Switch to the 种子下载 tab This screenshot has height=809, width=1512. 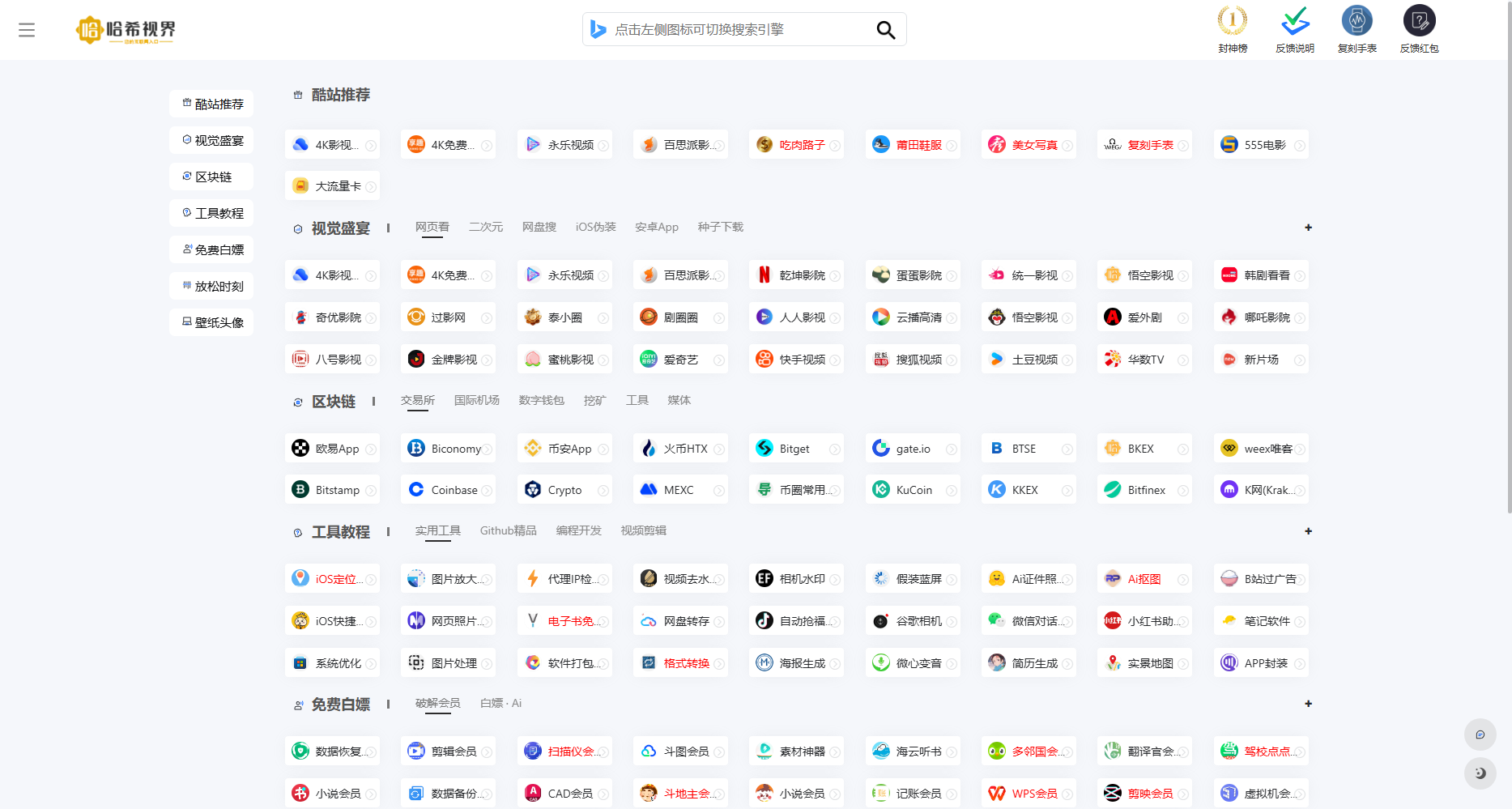point(721,227)
